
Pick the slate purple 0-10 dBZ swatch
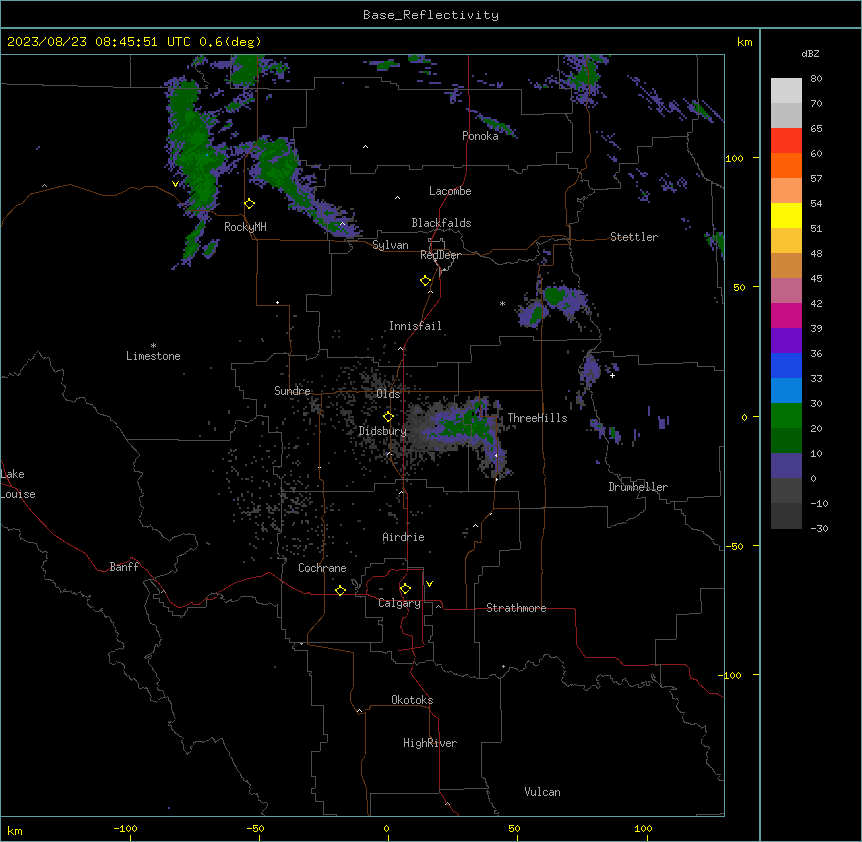click(x=786, y=466)
